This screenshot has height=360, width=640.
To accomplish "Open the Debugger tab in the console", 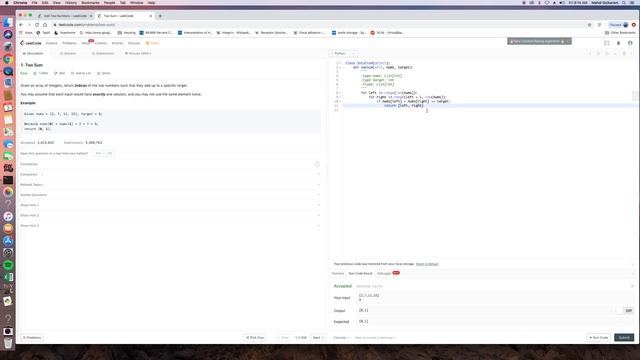I will pos(384,273).
